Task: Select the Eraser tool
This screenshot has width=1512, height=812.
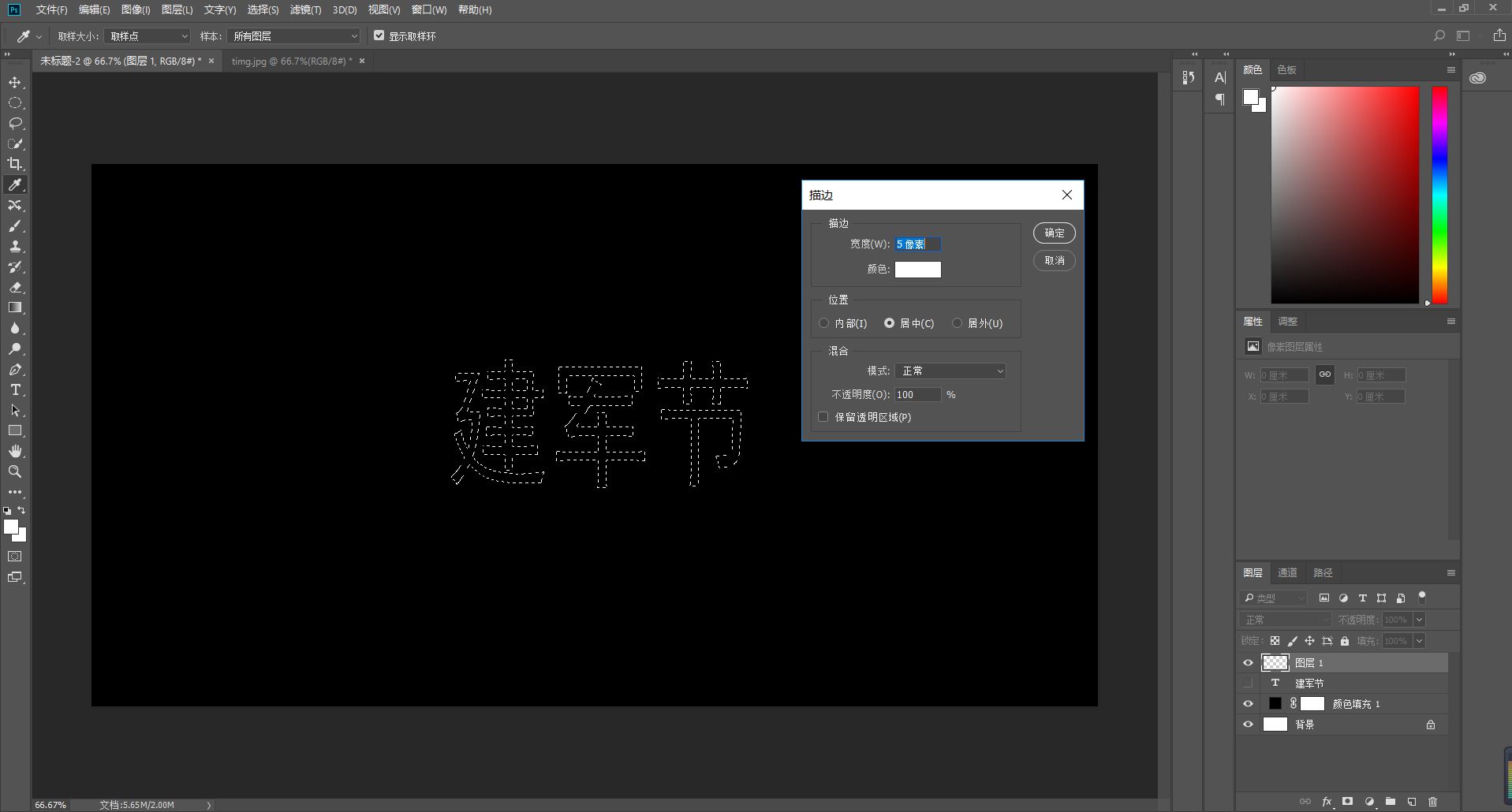Action: point(15,288)
